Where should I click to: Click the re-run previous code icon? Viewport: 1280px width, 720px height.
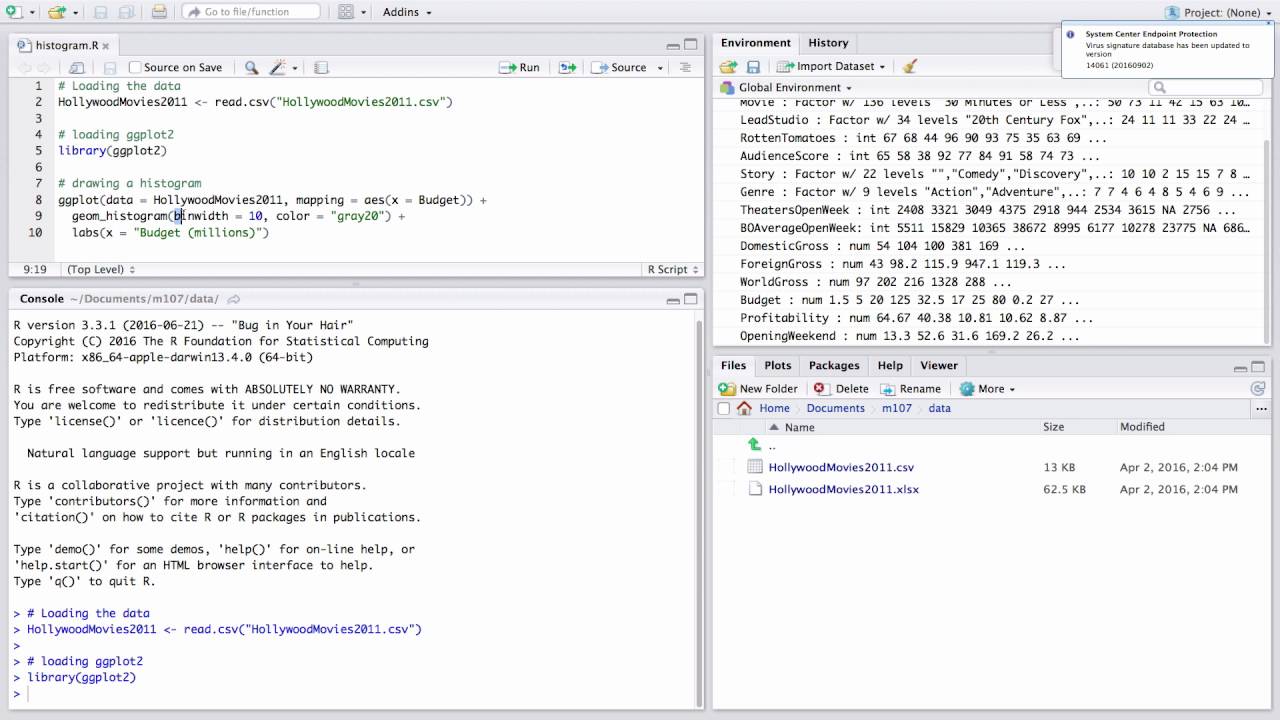[x=567, y=68]
